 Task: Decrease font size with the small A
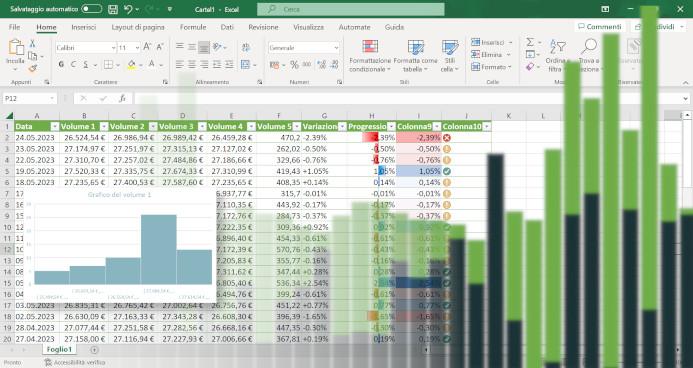(x=160, y=47)
